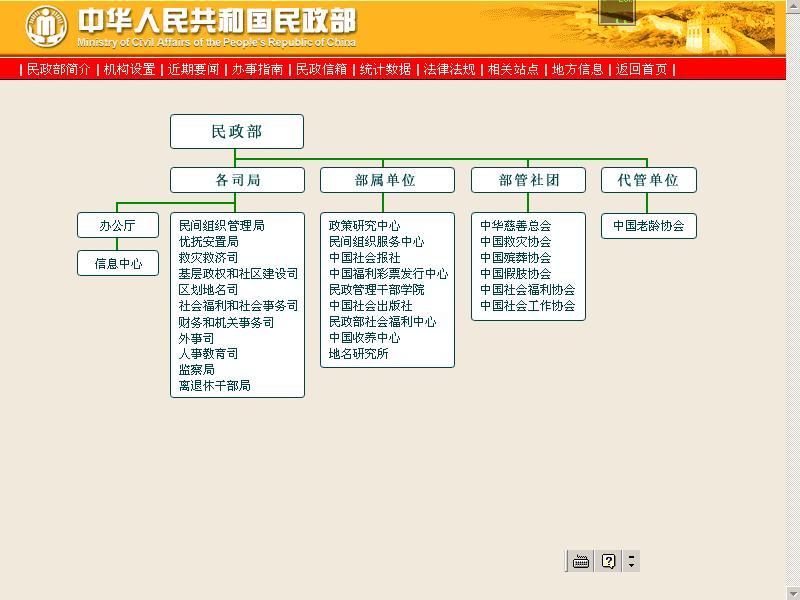
Task: Open the 中国社会工作协会 link
Action: pyautogui.click(x=528, y=306)
